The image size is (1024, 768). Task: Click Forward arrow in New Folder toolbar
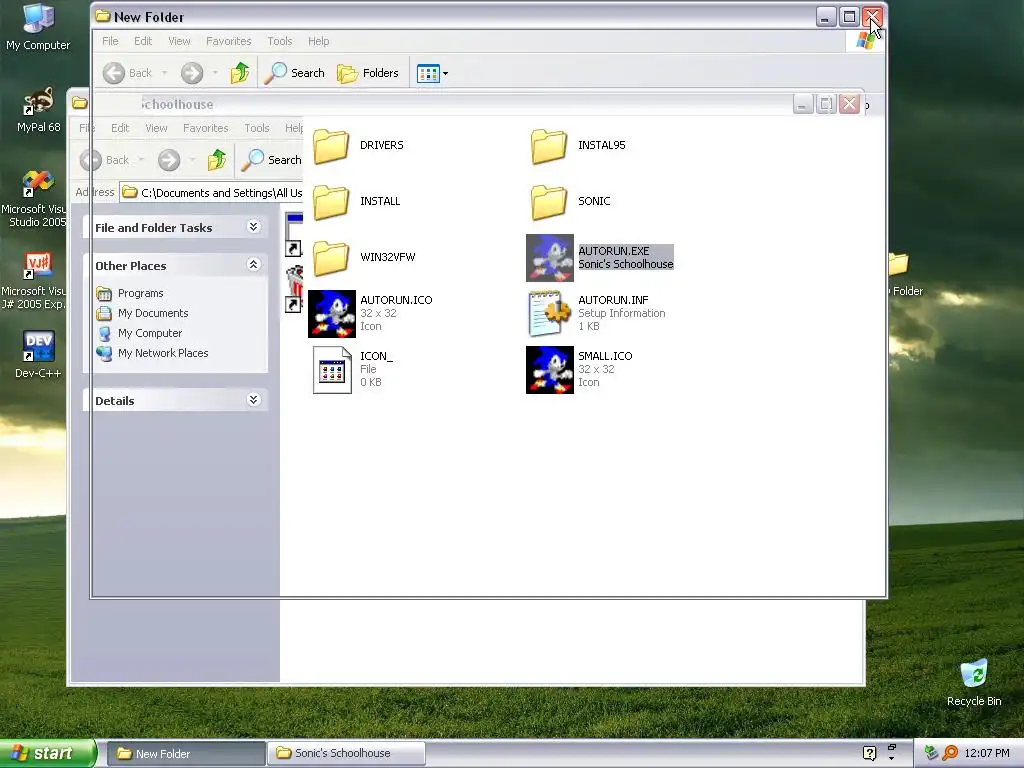pyautogui.click(x=192, y=73)
